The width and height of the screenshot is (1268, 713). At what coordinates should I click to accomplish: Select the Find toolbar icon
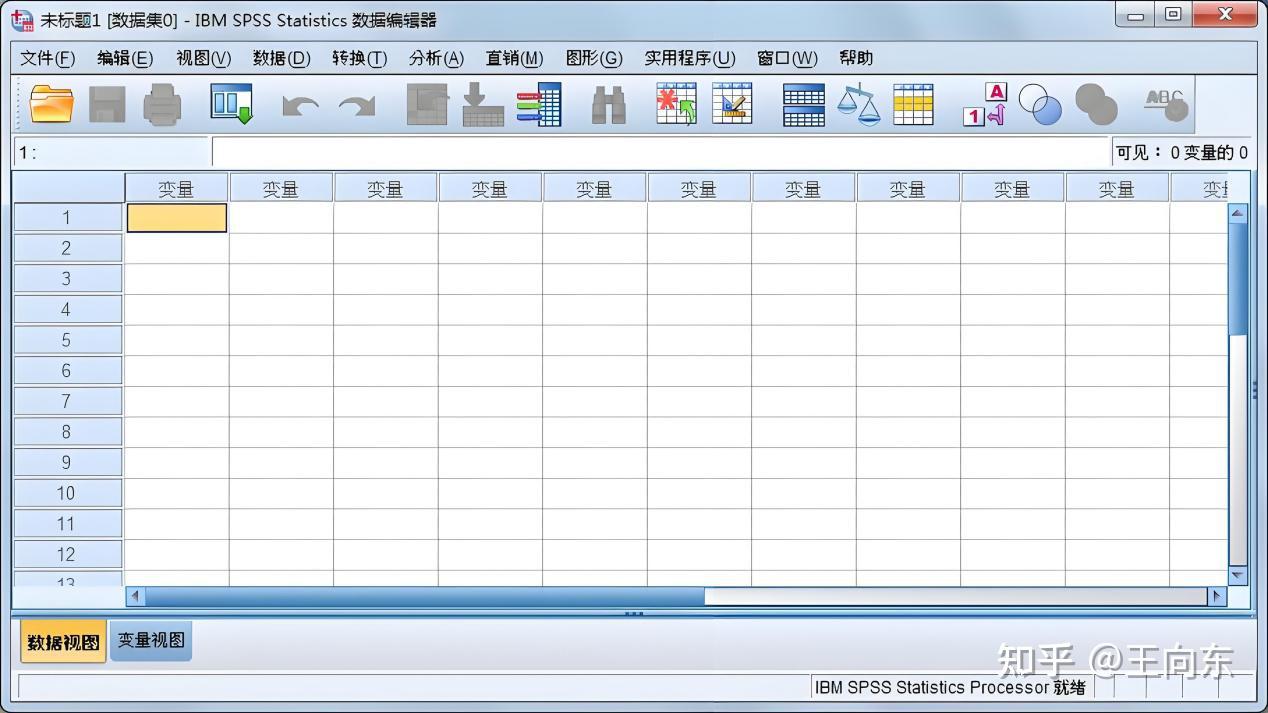point(608,103)
